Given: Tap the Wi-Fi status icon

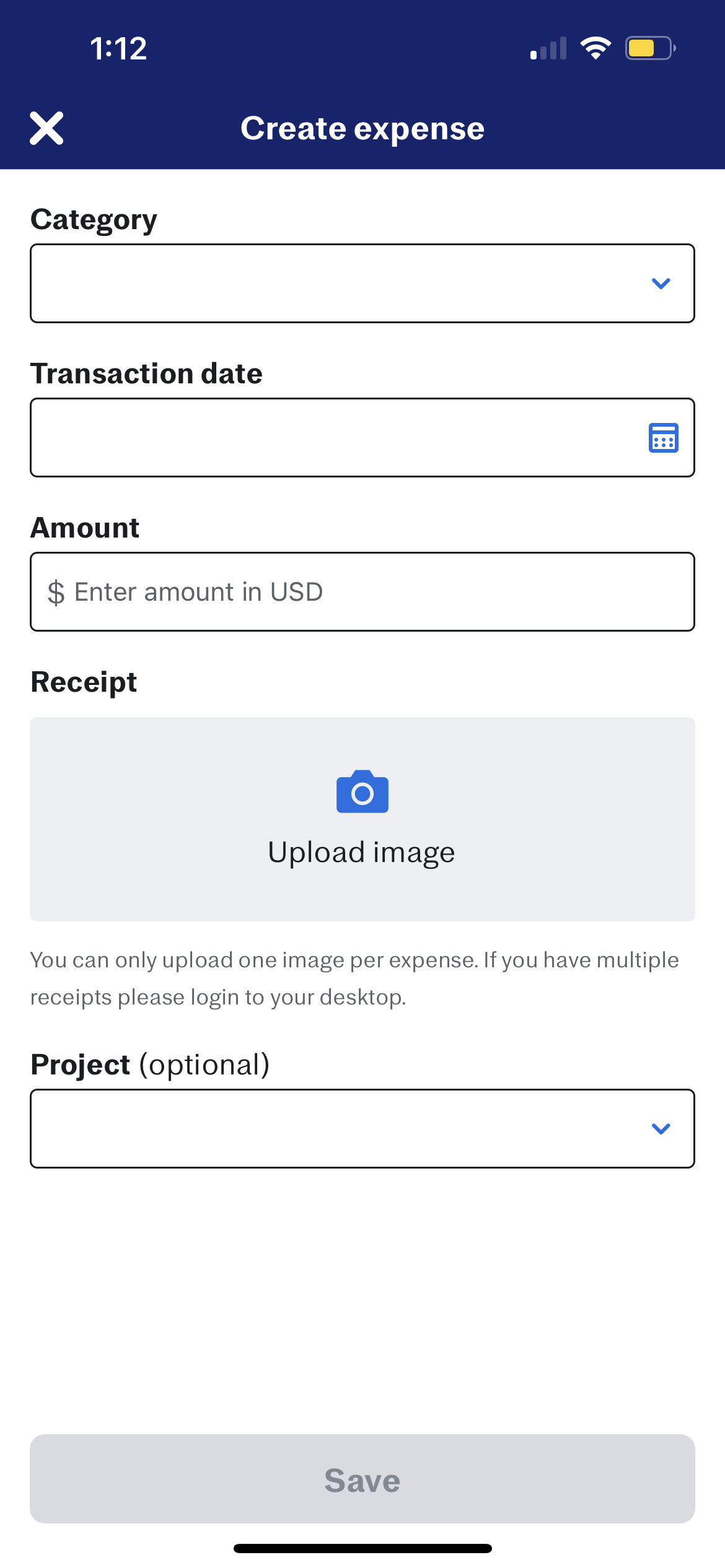Looking at the screenshot, I should [x=595, y=48].
